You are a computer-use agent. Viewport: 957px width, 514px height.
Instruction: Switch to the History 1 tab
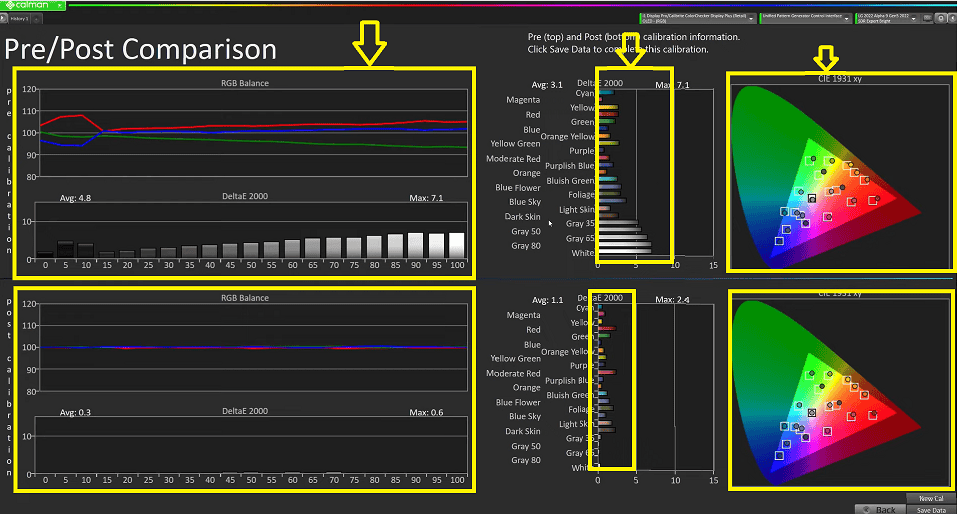(x=20, y=18)
